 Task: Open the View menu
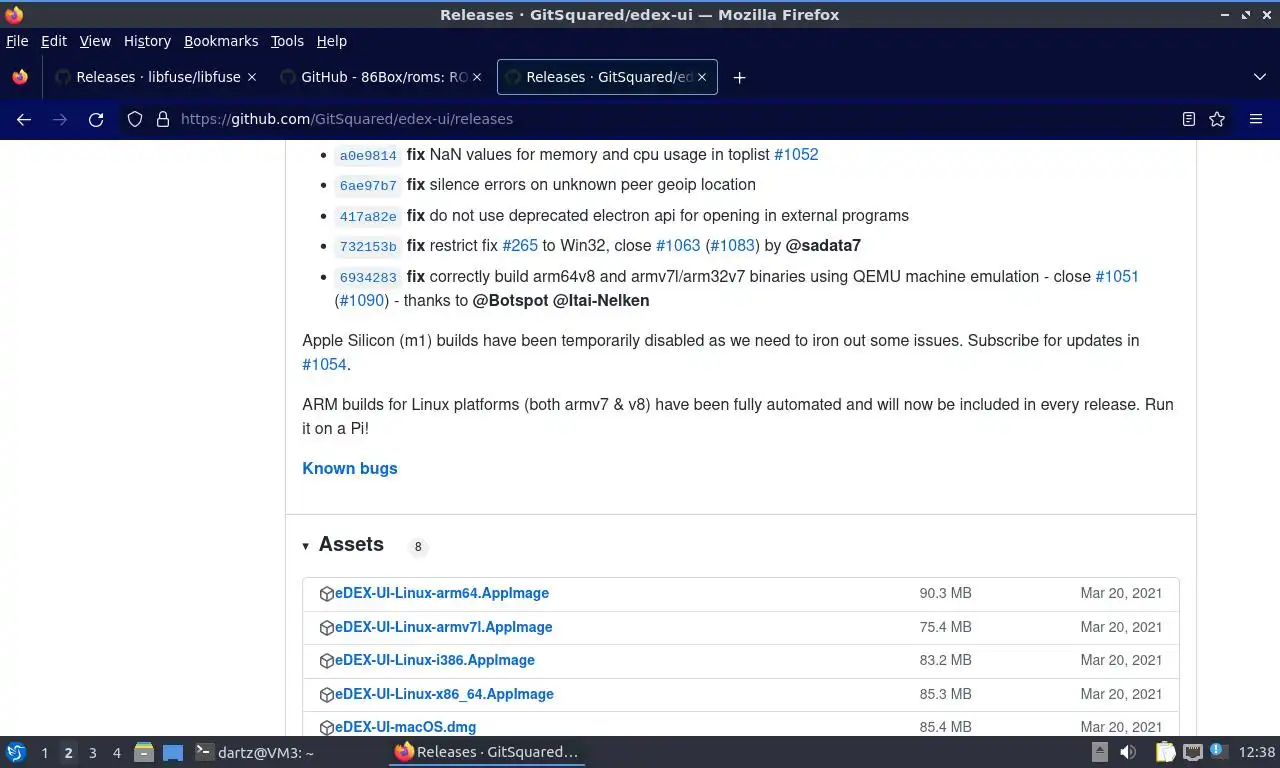tap(95, 41)
